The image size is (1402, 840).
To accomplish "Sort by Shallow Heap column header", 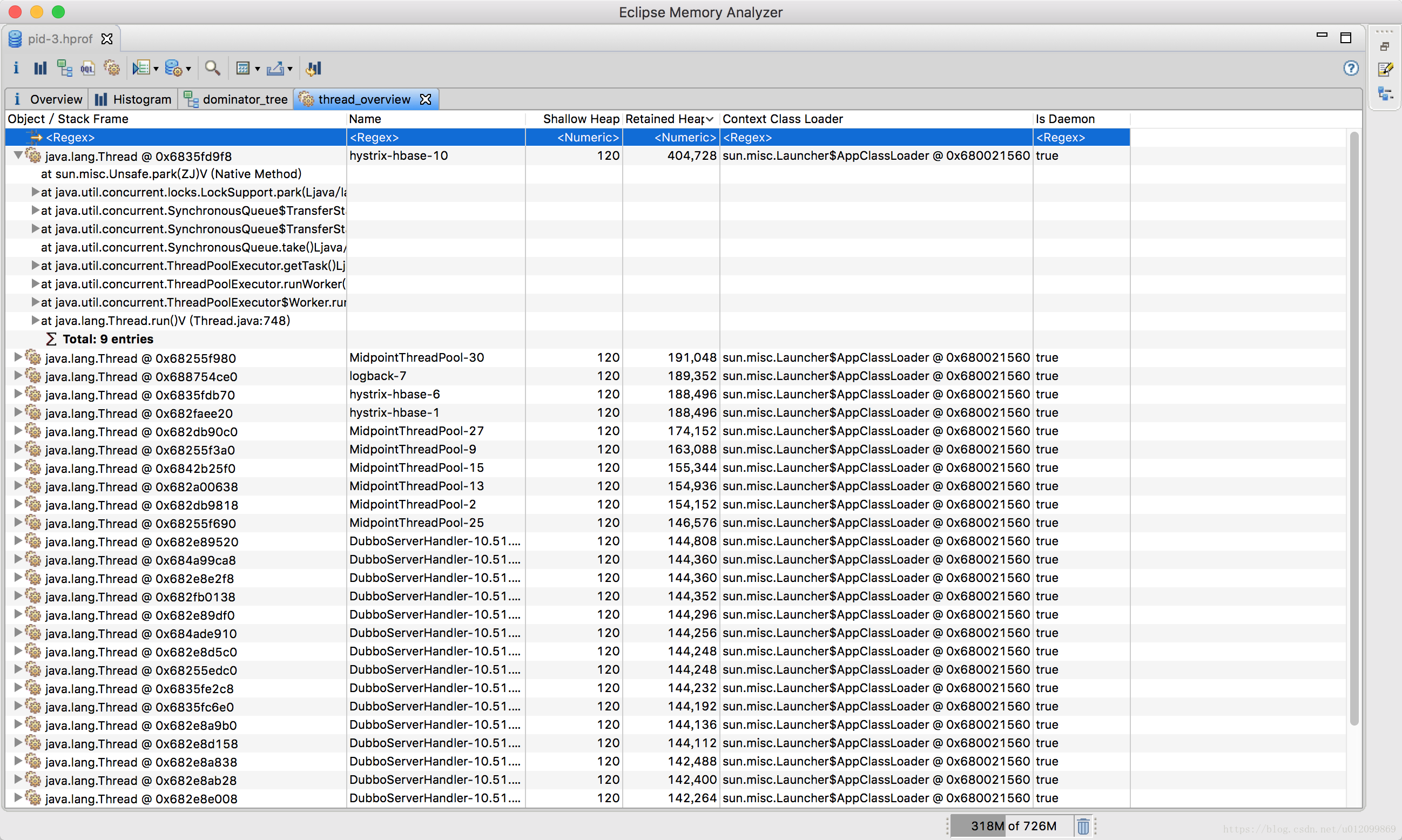I will coord(574,119).
